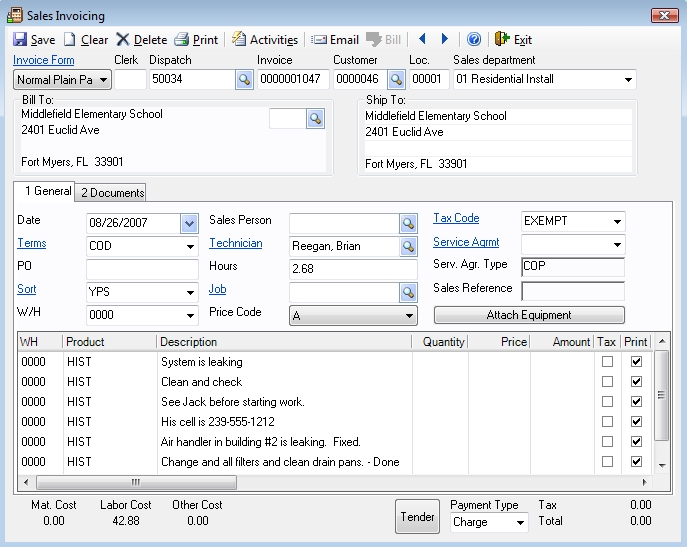The width and height of the screenshot is (687, 547).
Task: Select the 1 General tab
Action: click(46, 192)
